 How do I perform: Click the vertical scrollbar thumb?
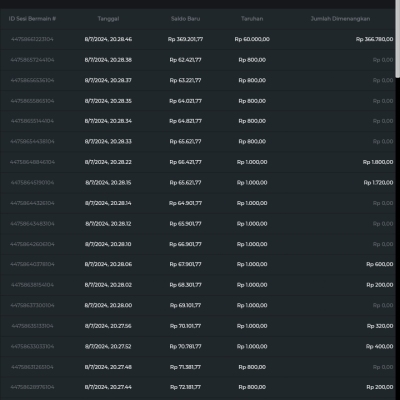click(398, 39)
